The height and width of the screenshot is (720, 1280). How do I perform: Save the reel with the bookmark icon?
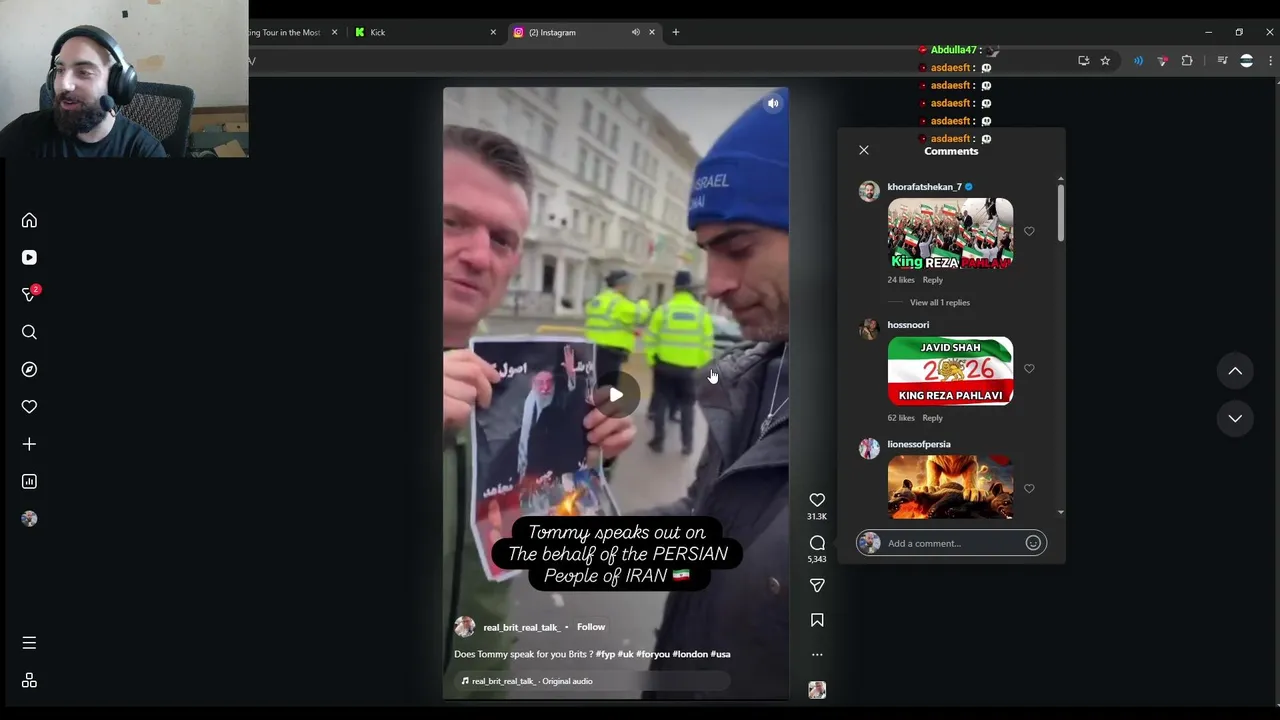[x=817, y=620]
